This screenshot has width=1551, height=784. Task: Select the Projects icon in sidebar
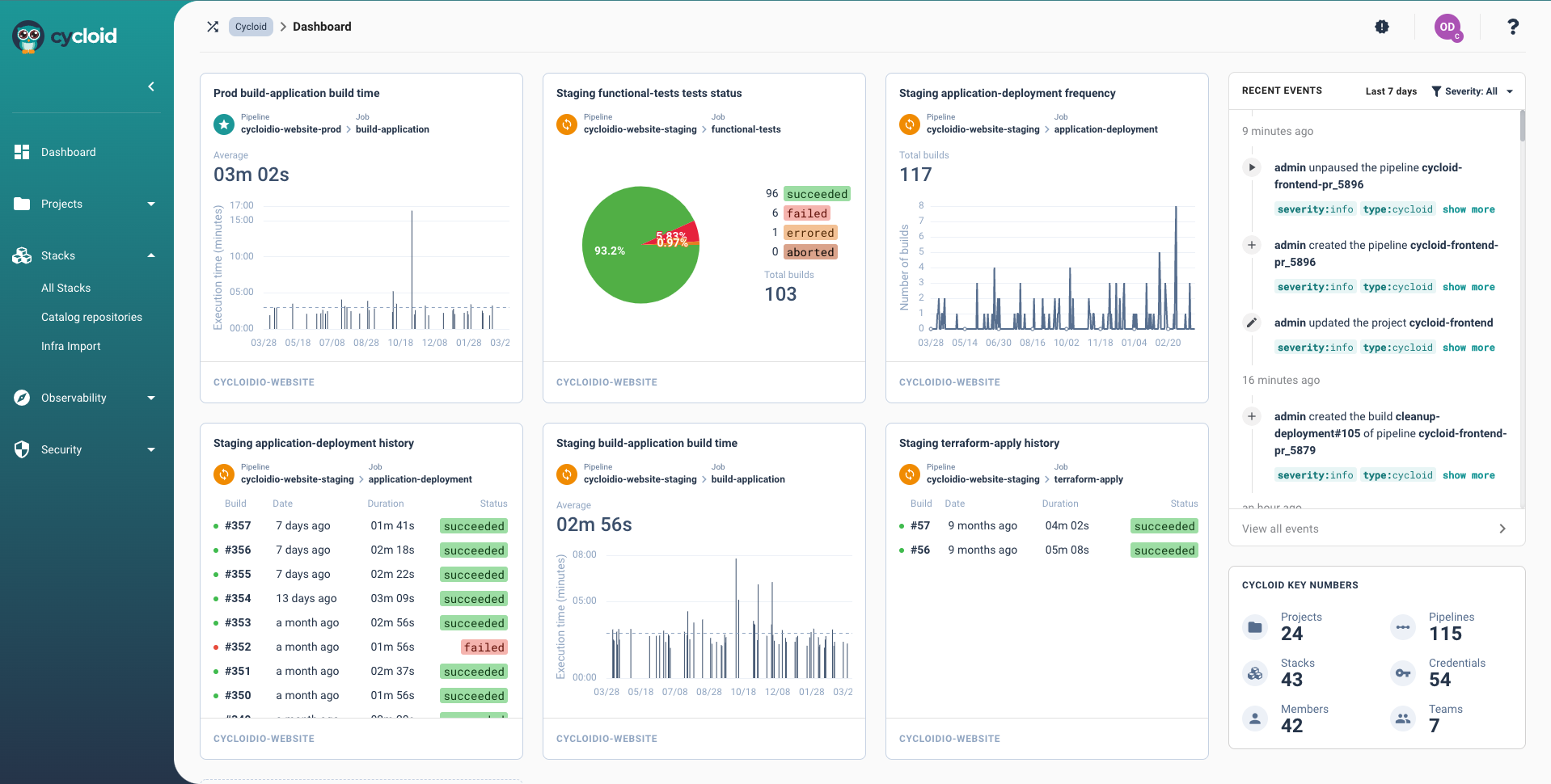tap(22, 204)
